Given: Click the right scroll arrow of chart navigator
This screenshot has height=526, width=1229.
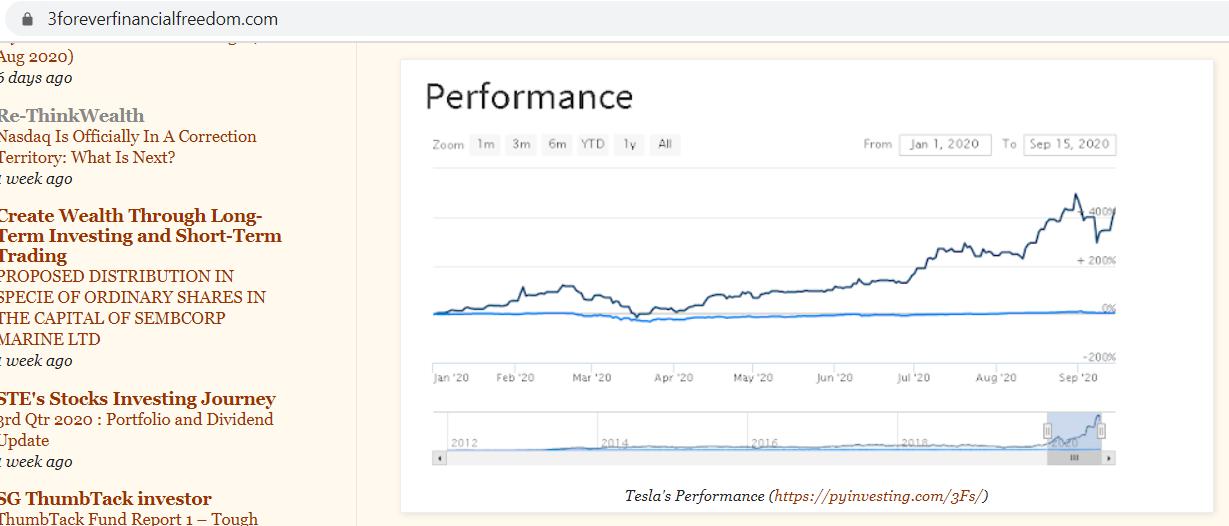Looking at the screenshot, I should [x=1109, y=458].
